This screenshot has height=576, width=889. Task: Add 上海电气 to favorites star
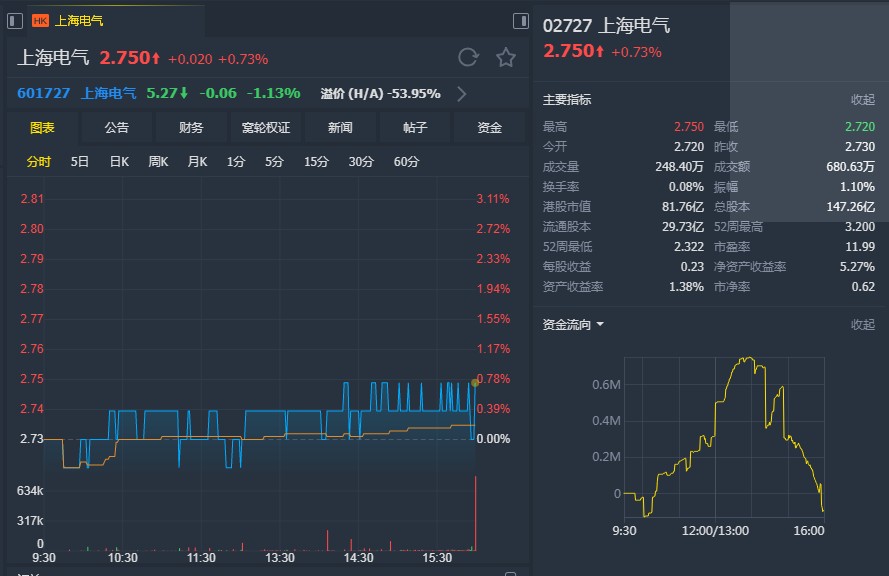point(506,57)
